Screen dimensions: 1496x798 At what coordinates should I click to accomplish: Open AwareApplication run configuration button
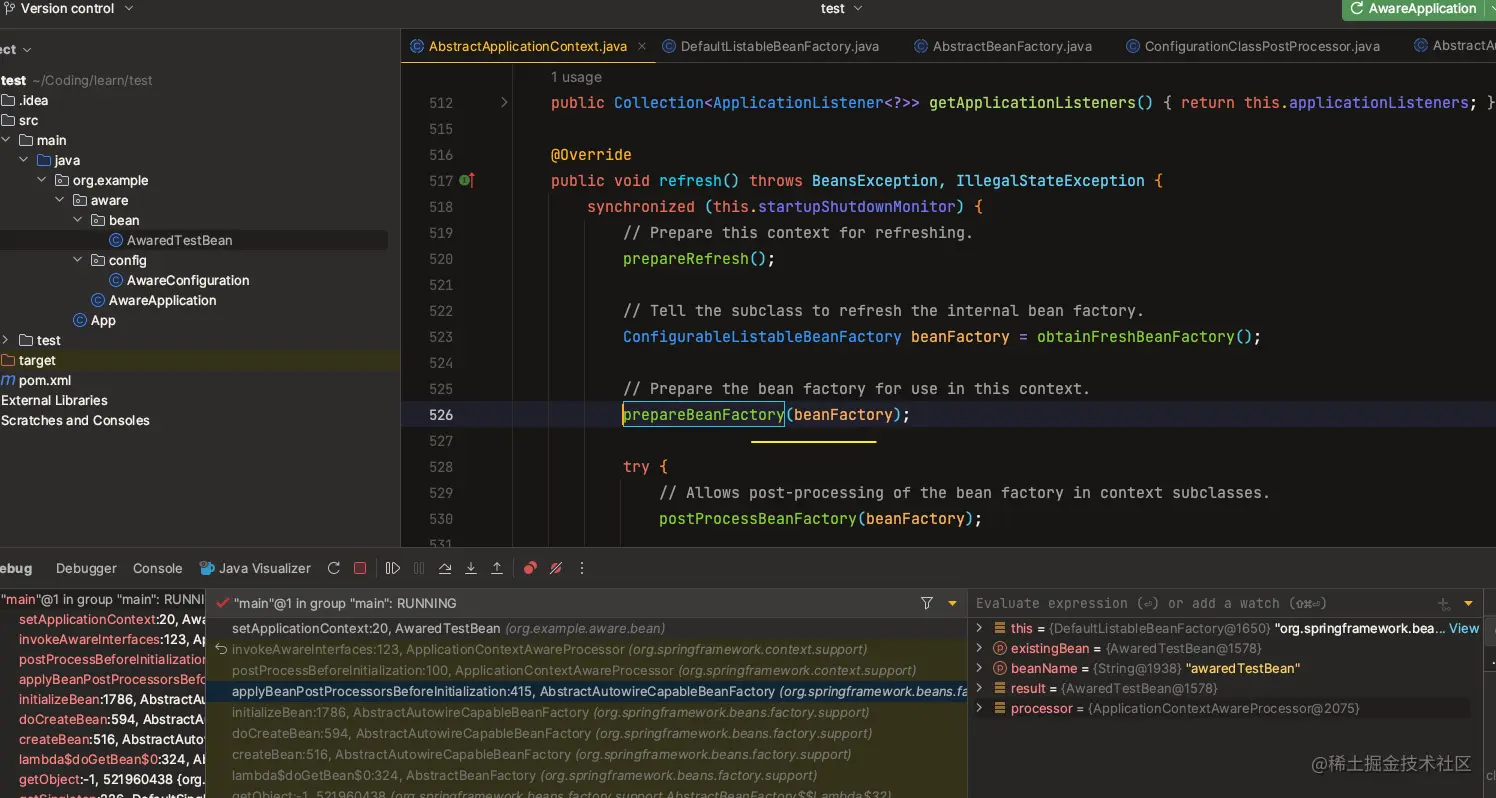pyautogui.click(x=1414, y=9)
